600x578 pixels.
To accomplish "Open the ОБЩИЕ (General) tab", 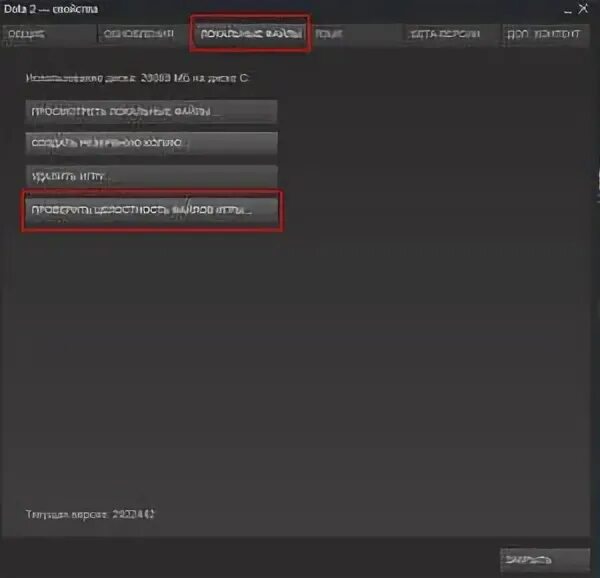I will point(49,34).
